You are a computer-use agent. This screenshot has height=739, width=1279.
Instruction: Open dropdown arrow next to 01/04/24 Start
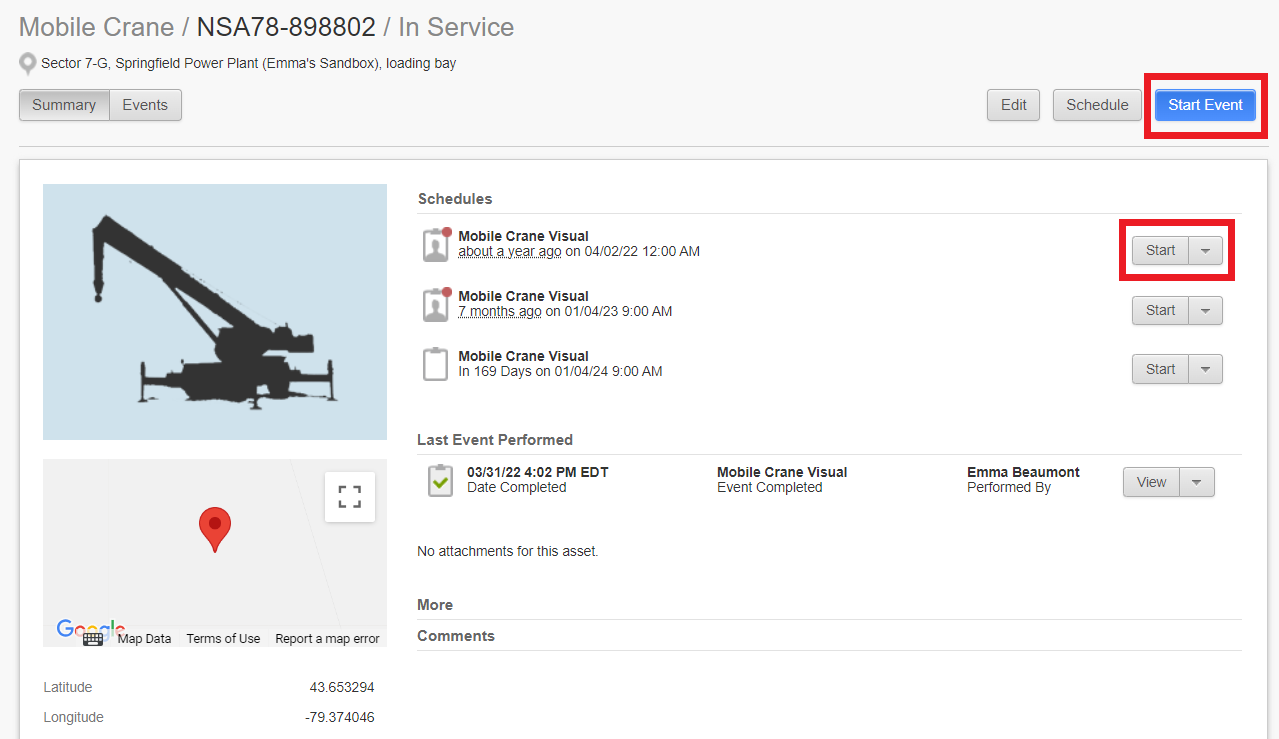click(x=1206, y=369)
